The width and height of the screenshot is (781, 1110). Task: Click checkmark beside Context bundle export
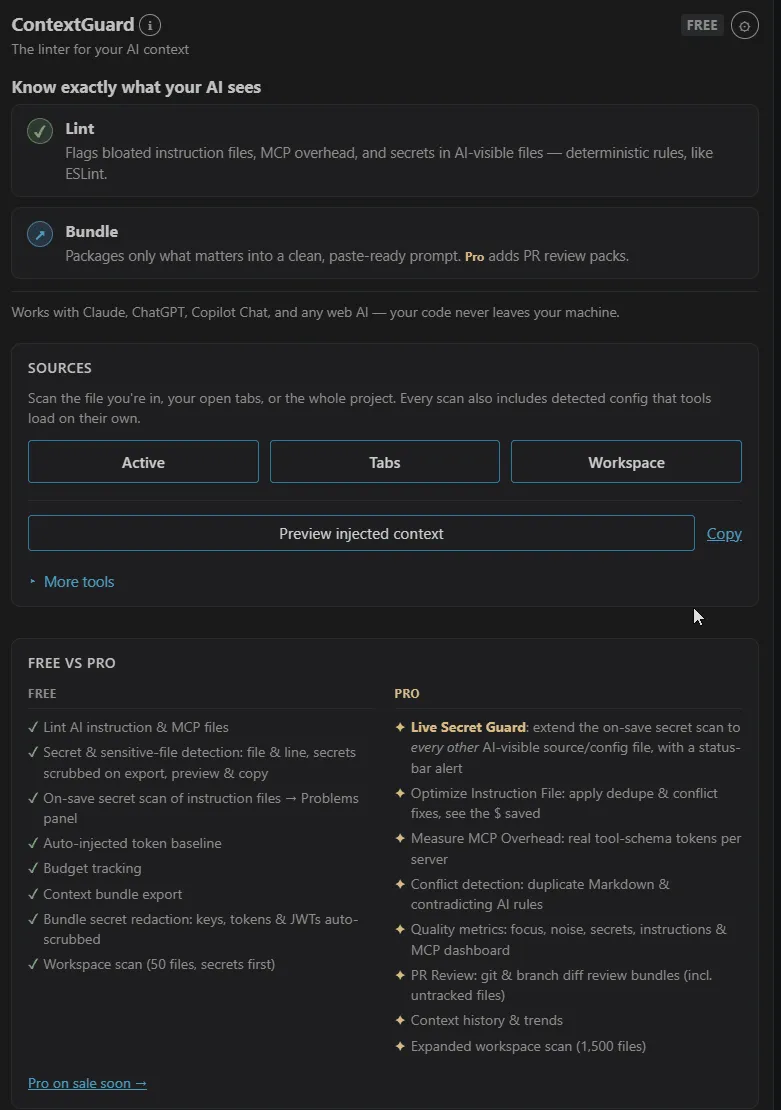click(33, 894)
